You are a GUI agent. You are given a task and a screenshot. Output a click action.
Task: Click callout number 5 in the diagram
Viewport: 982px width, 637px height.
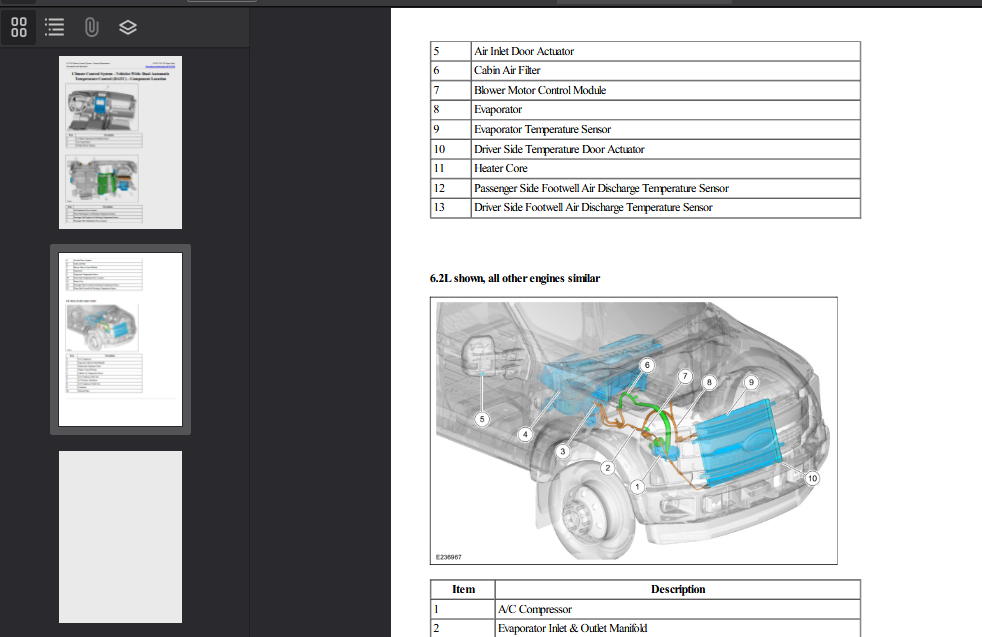482,419
